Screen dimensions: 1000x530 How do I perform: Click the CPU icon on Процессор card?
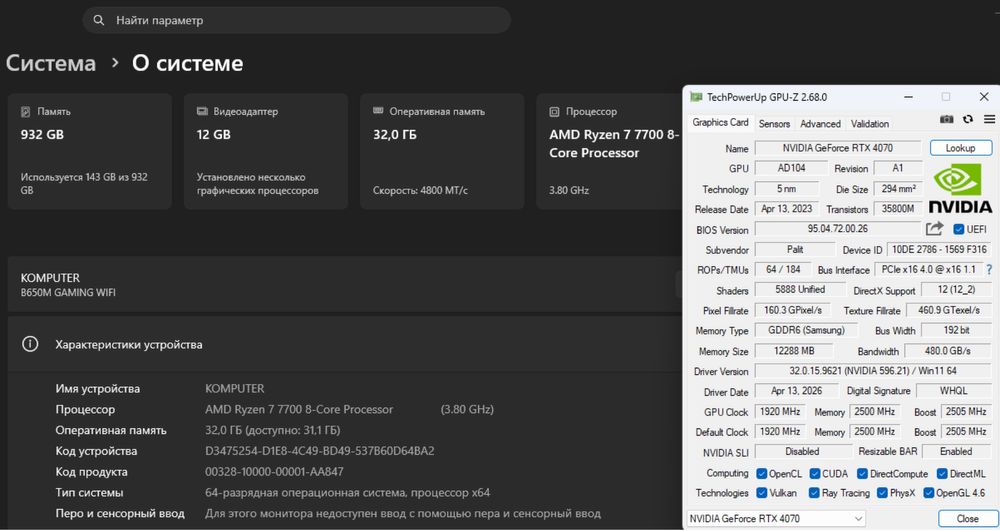tap(554, 112)
